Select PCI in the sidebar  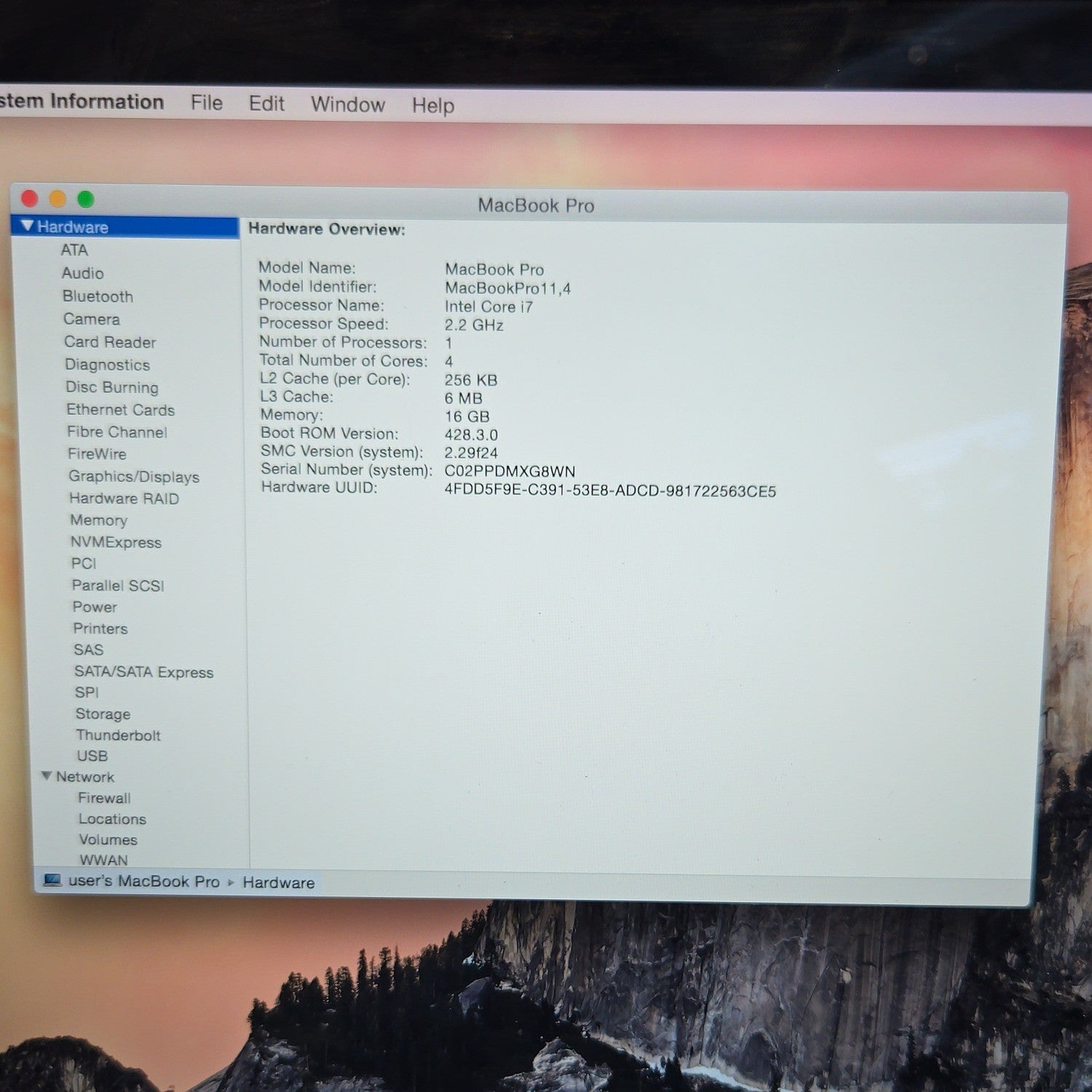pos(84,563)
